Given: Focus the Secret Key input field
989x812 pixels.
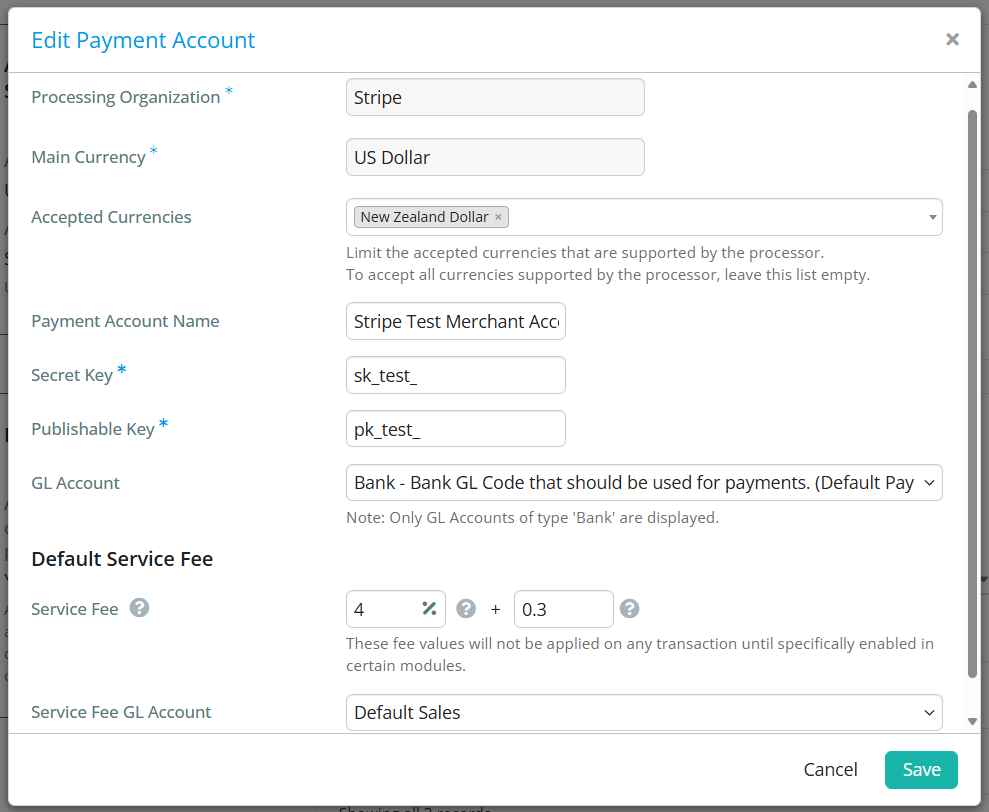Looking at the screenshot, I should tap(455, 375).
